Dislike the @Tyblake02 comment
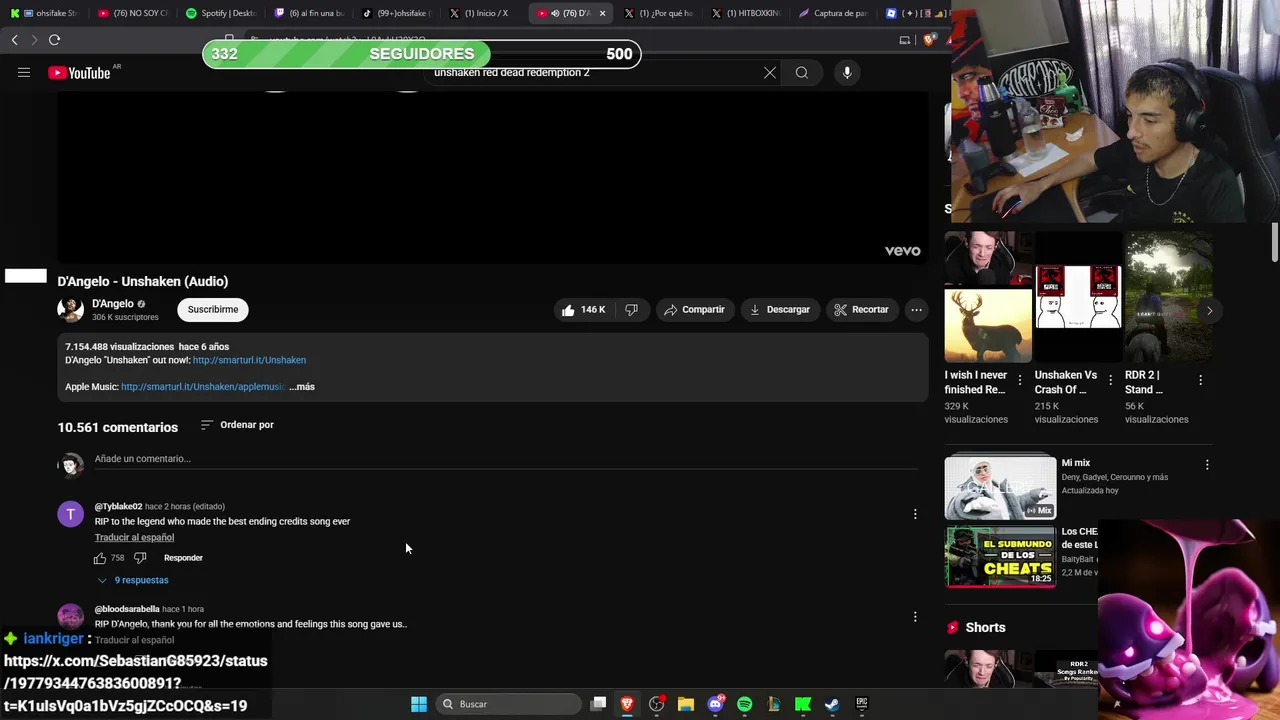The height and width of the screenshot is (720, 1280). [140, 558]
